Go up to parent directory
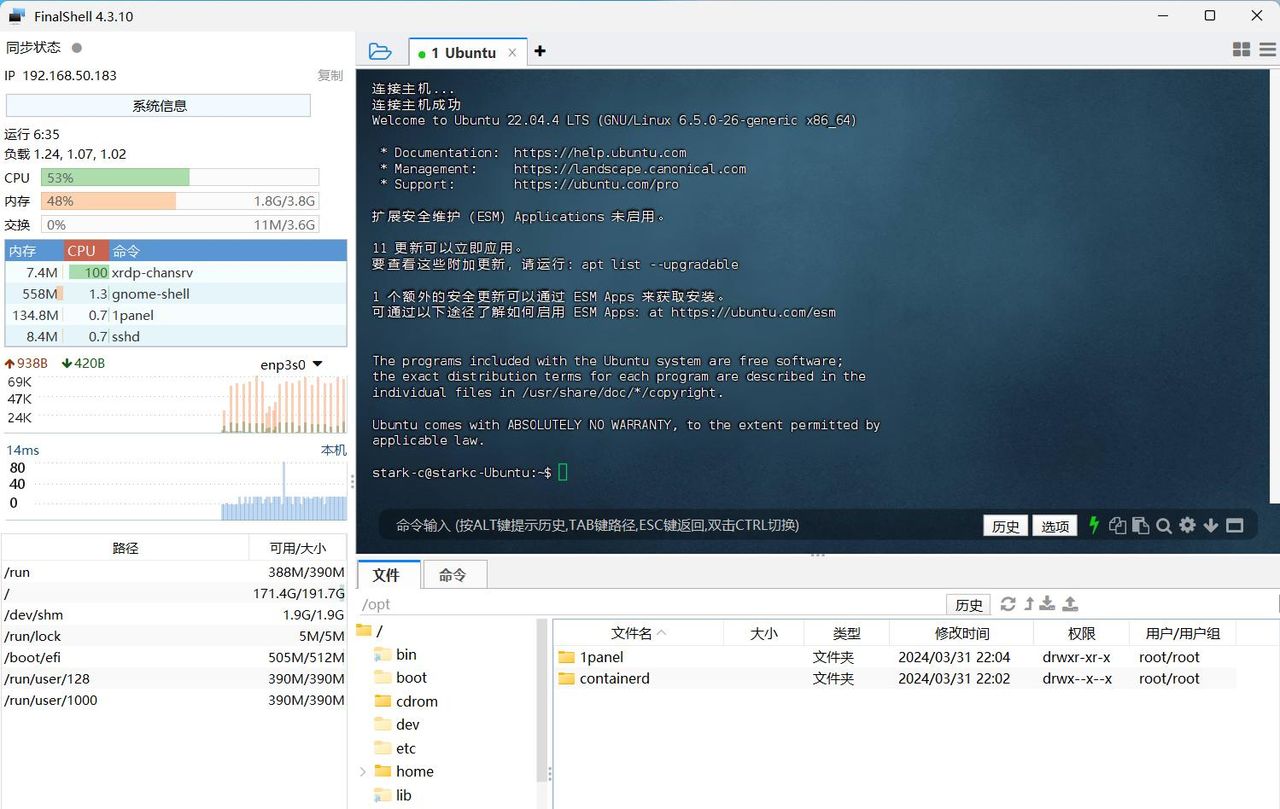 tap(1029, 604)
